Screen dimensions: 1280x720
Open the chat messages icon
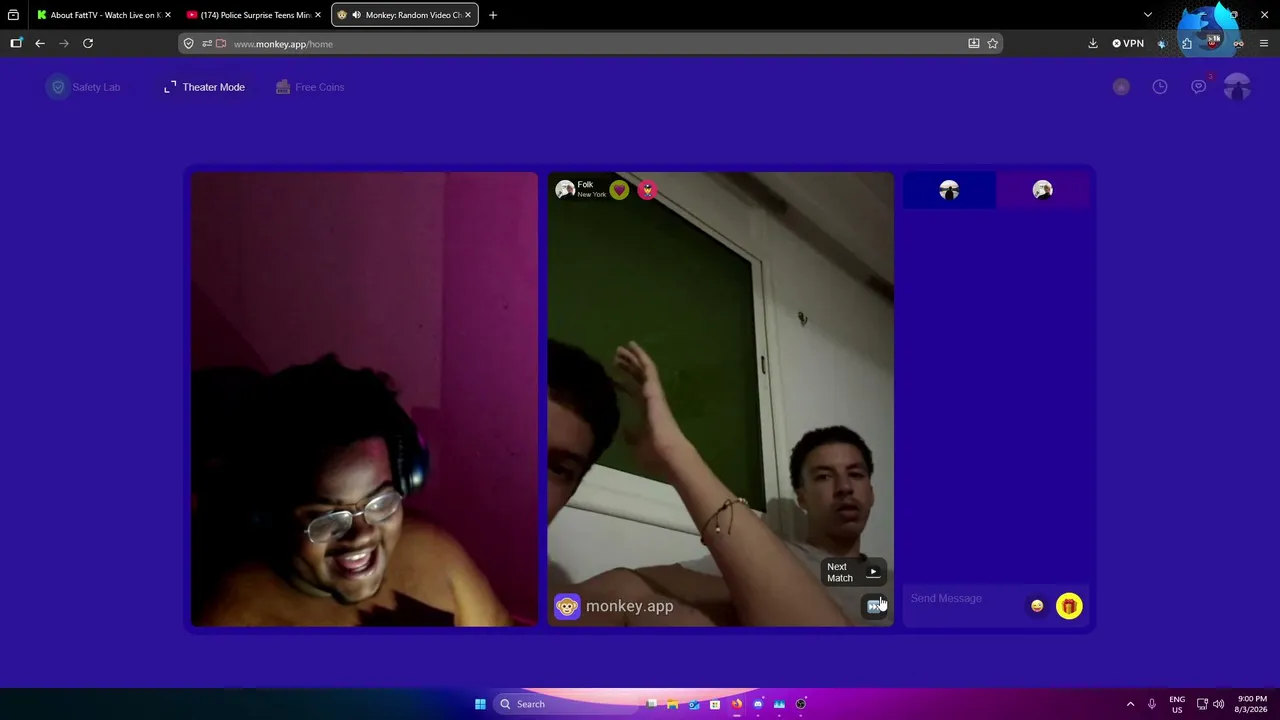pos(1198,87)
